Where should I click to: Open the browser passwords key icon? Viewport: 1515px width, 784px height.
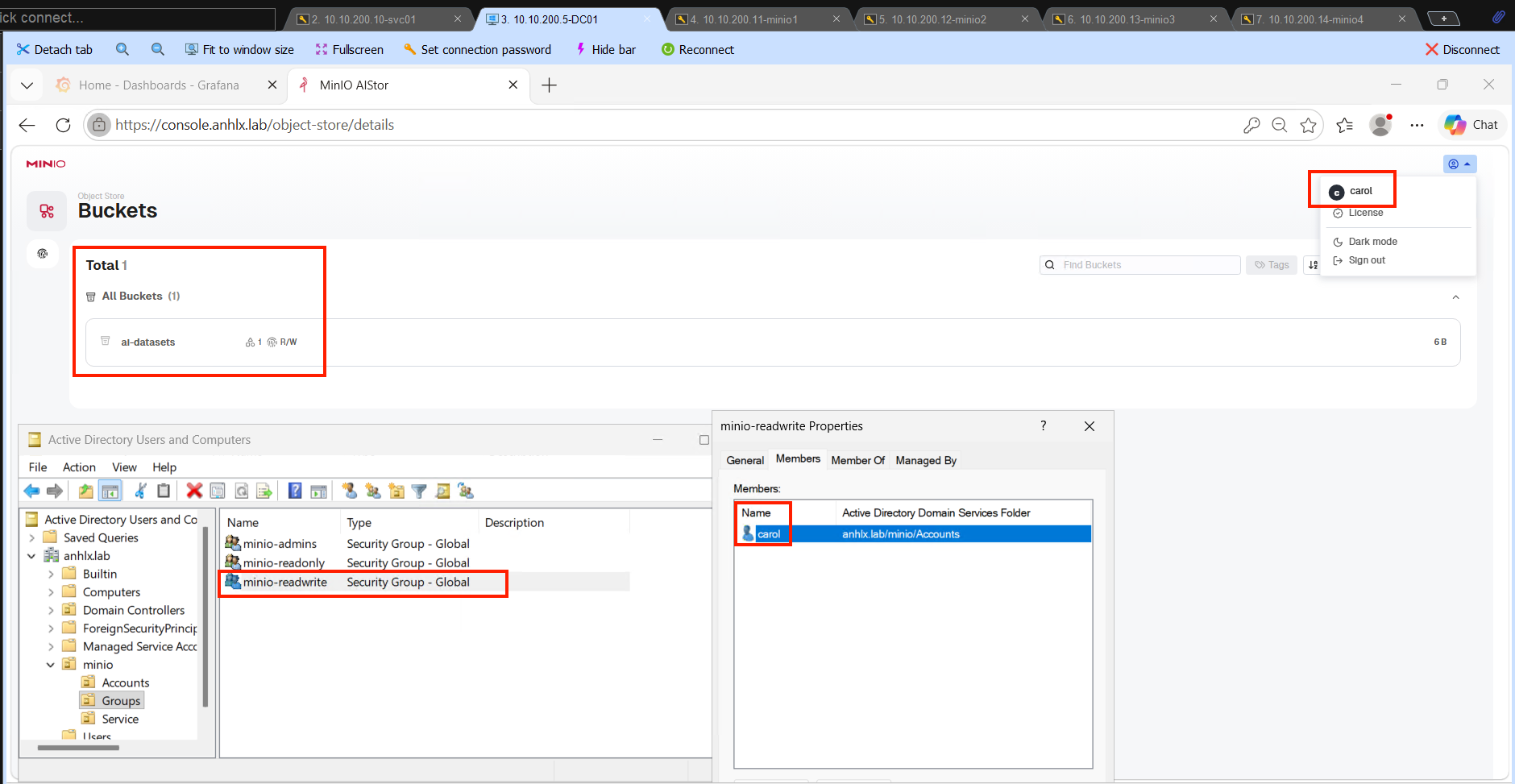click(1251, 125)
